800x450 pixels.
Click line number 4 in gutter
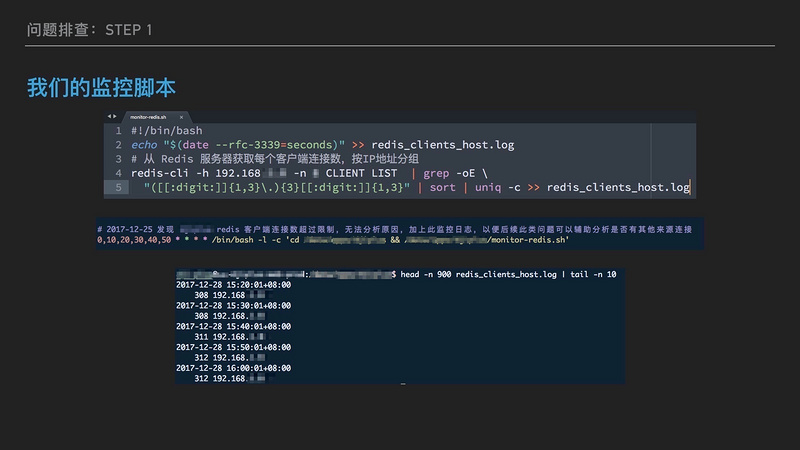[x=118, y=173]
